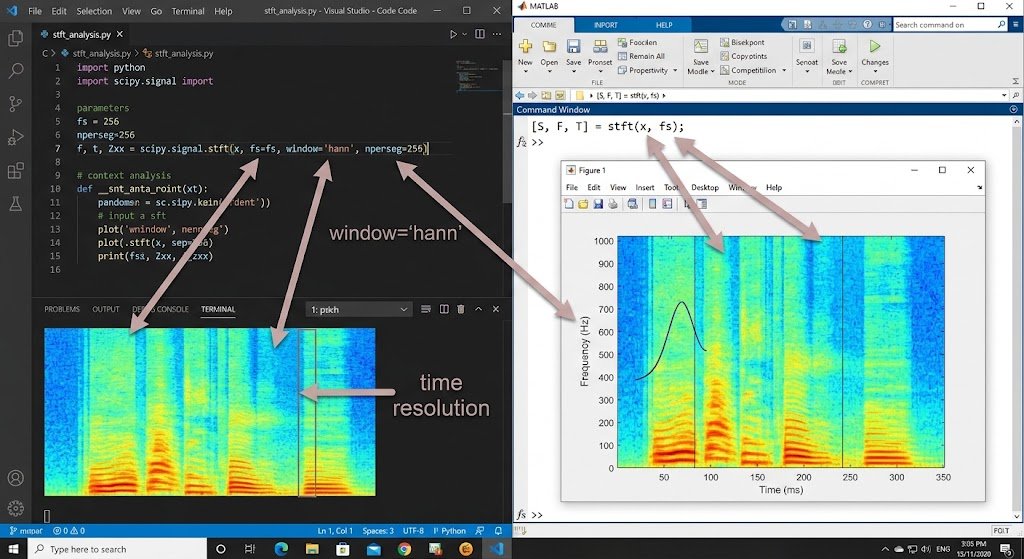Screen dimensions: 1024x559
Task: Expand the Changes dropdown arrow in MATLAB
Action: (x=874, y=71)
